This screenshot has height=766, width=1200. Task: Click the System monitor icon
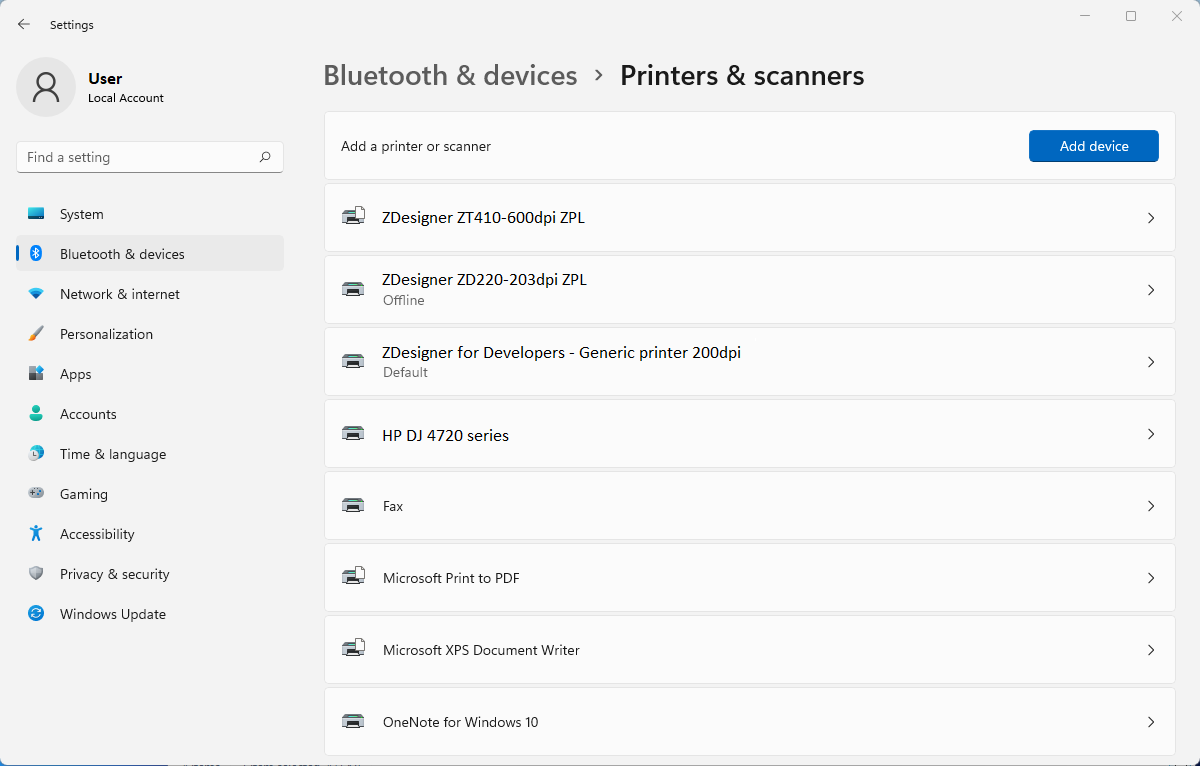click(36, 214)
